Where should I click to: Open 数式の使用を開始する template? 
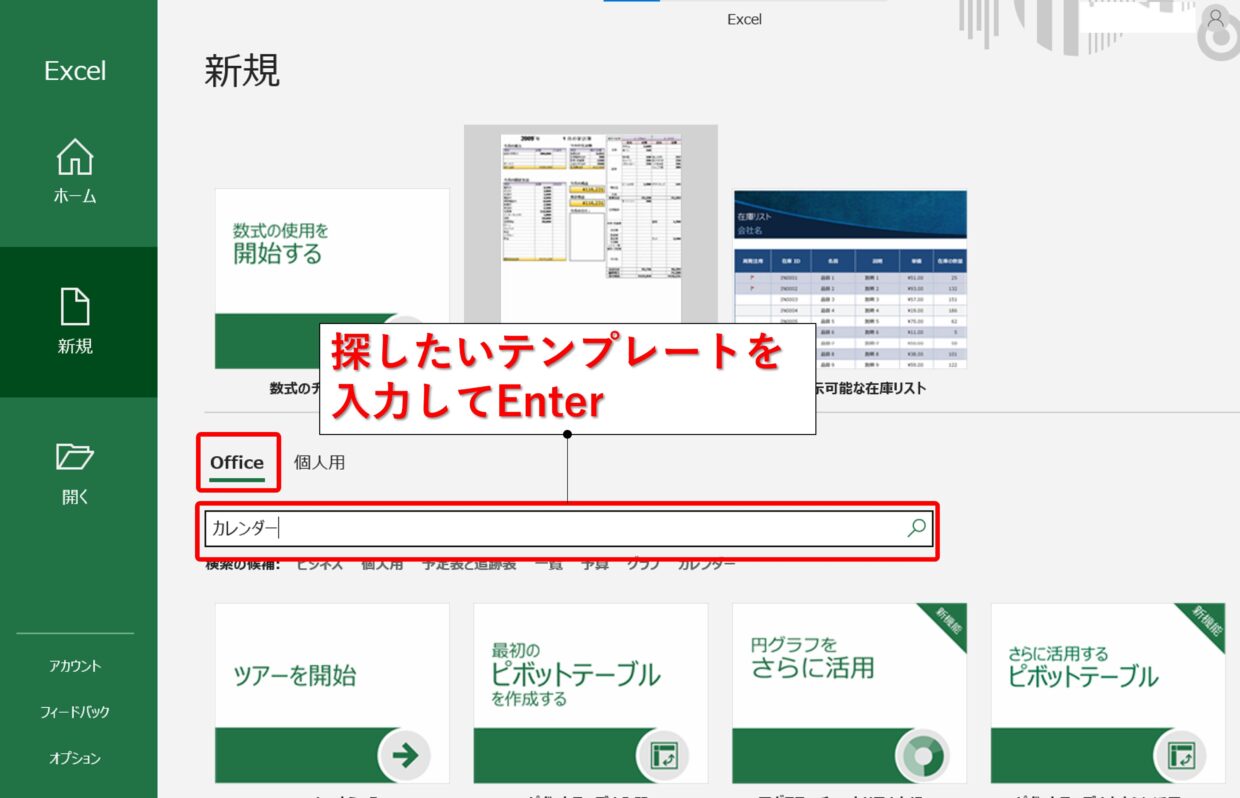(332, 279)
